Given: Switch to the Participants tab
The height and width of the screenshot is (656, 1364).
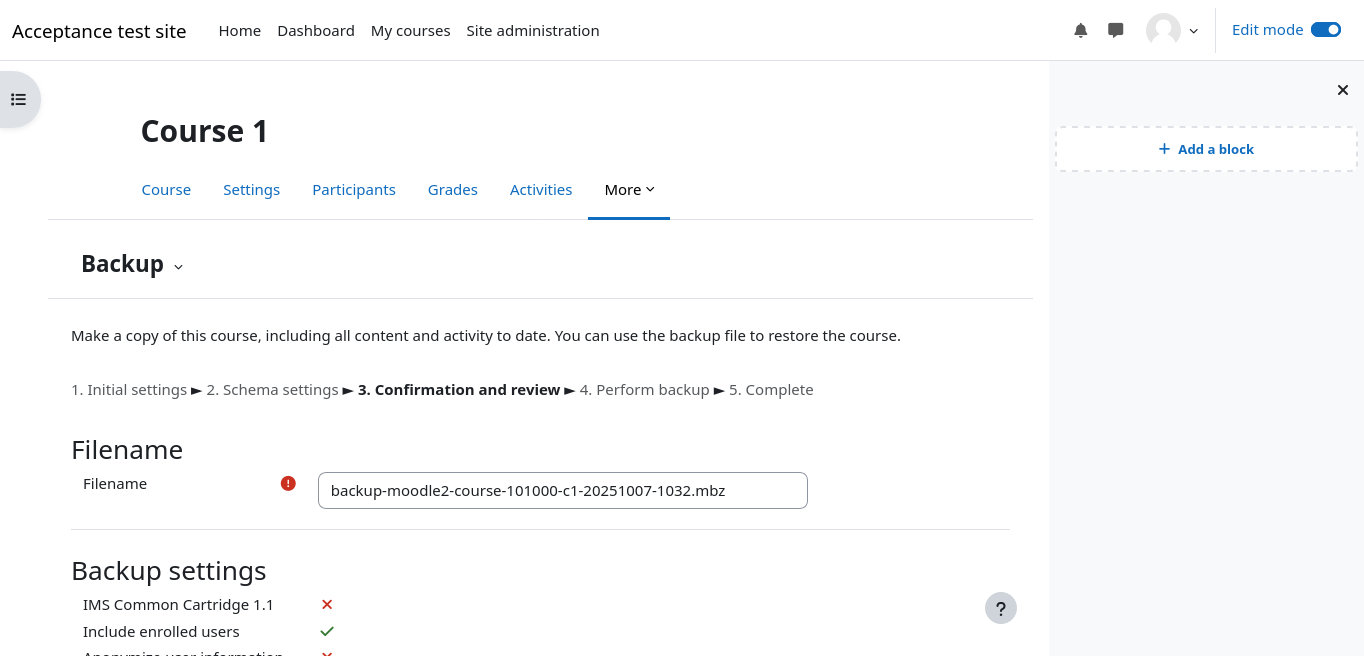Looking at the screenshot, I should [x=354, y=190].
